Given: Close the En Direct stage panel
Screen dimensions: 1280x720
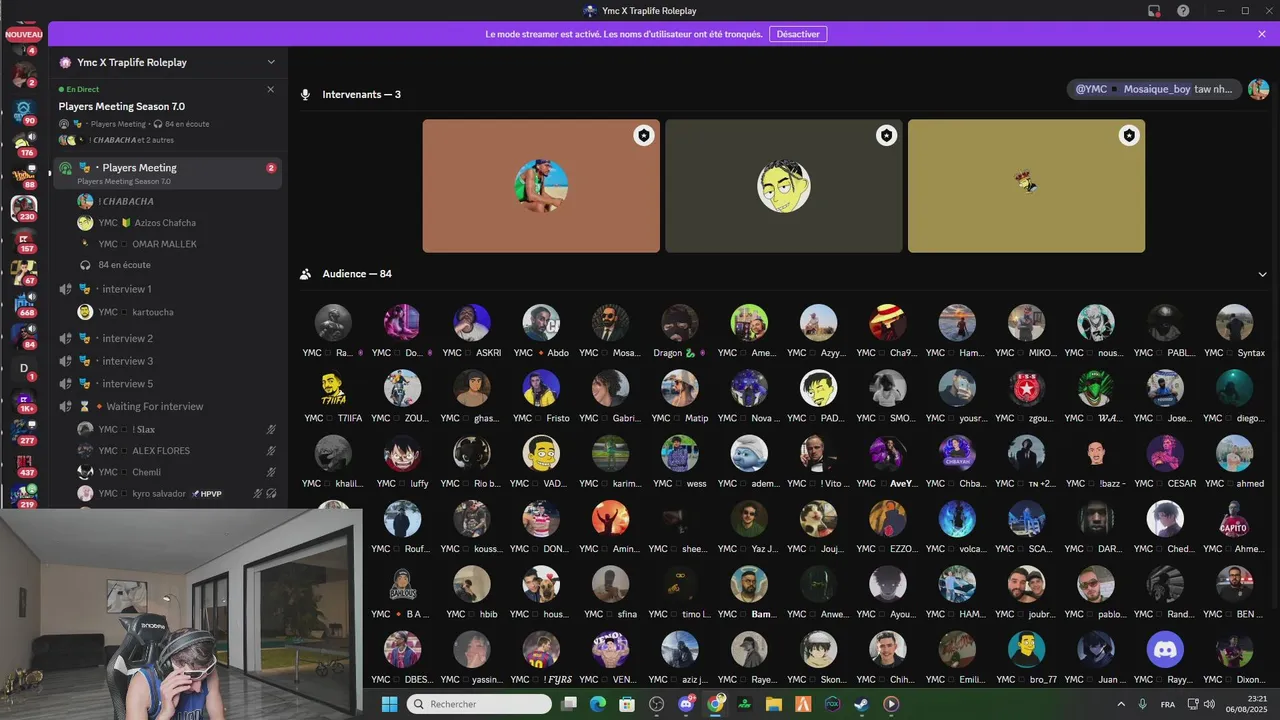Looking at the screenshot, I should click(x=270, y=89).
